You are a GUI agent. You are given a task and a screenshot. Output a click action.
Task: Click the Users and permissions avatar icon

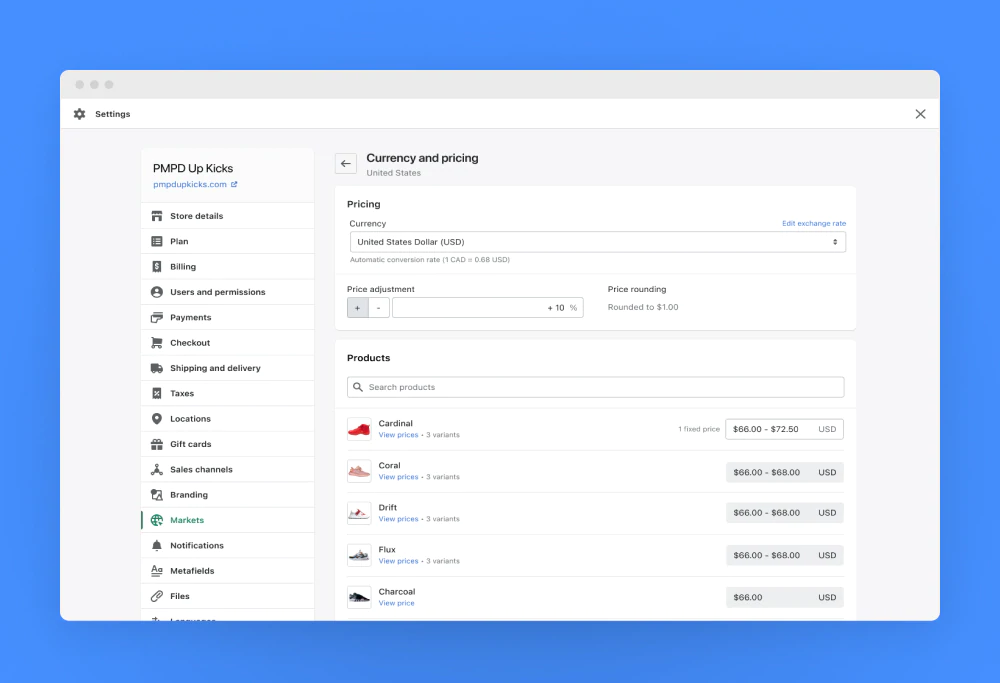[157, 292]
